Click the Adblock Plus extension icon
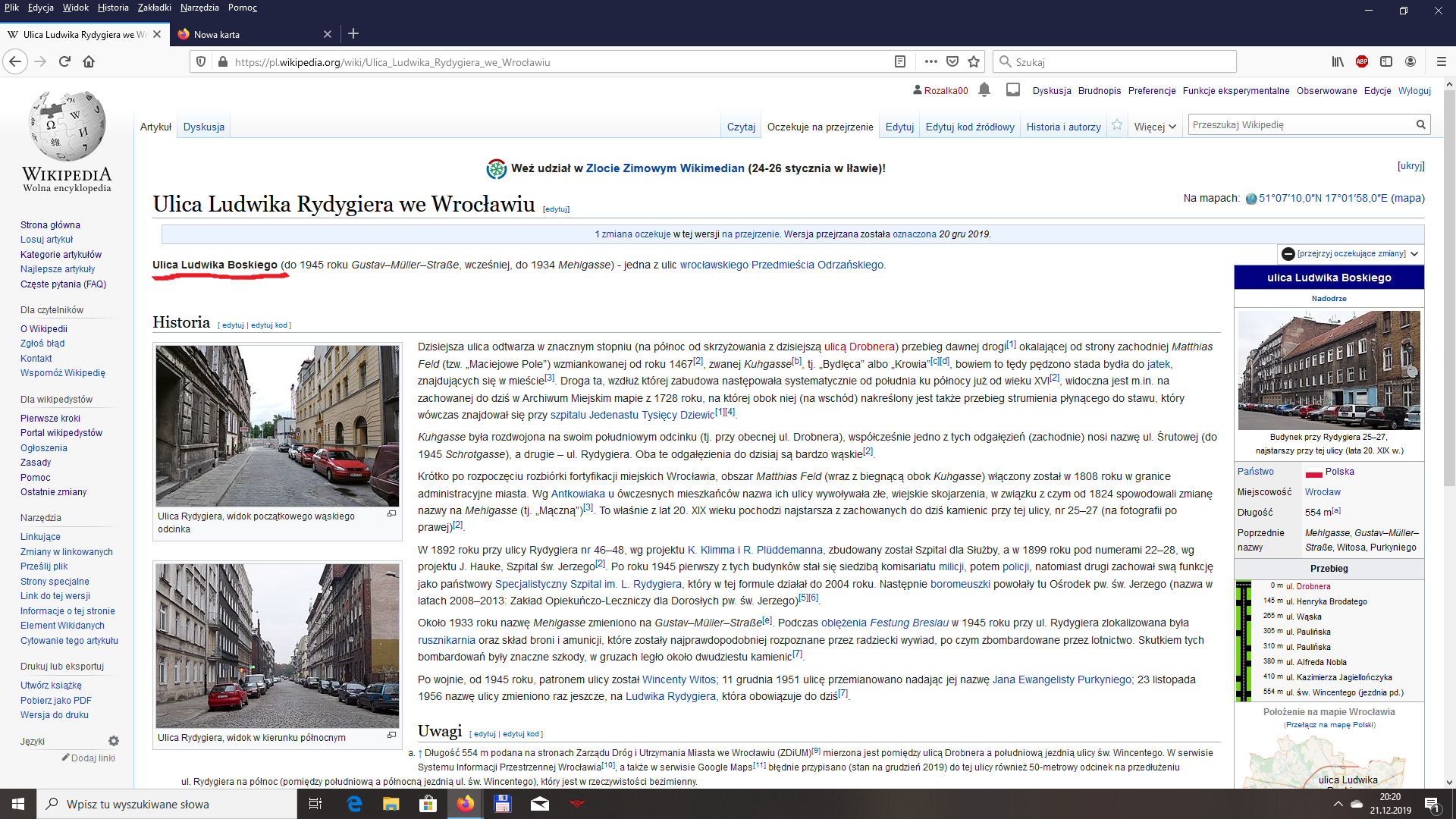 1362,61
